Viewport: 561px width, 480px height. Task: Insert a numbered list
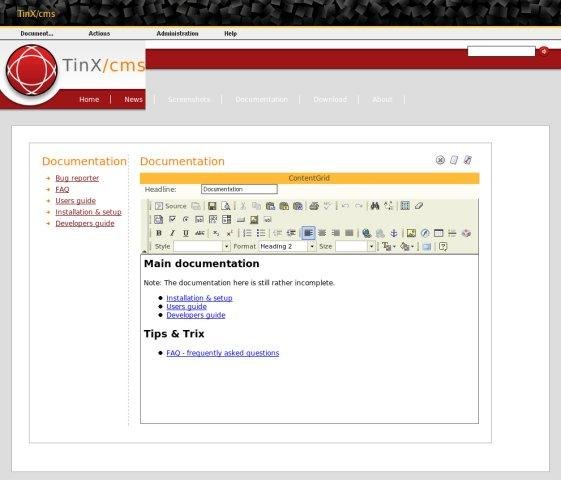click(247, 233)
